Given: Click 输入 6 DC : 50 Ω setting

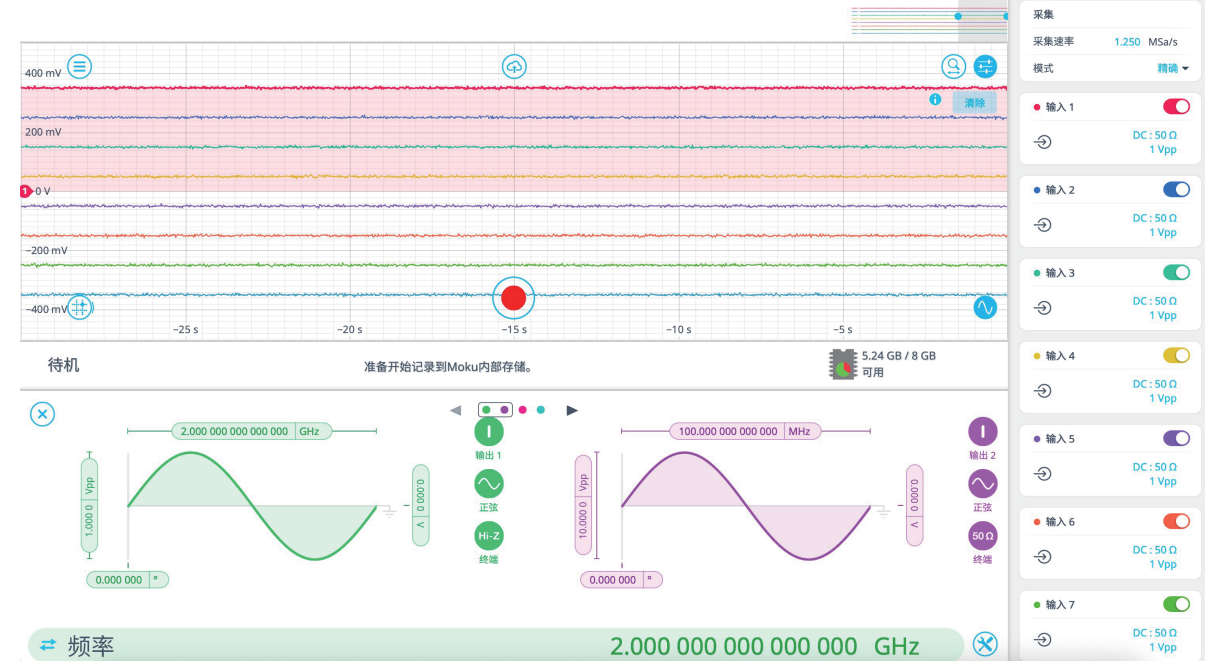Looking at the screenshot, I should tap(1154, 550).
